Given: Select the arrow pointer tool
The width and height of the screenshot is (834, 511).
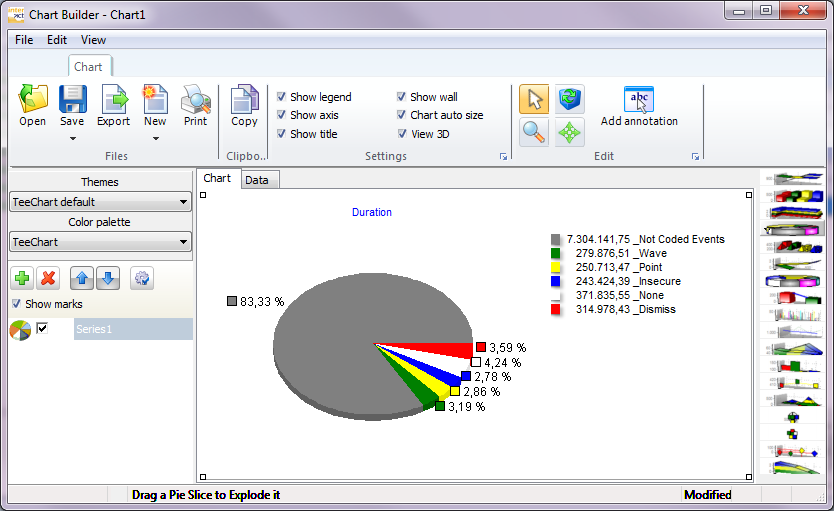Looking at the screenshot, I should [x=534, y=99].
